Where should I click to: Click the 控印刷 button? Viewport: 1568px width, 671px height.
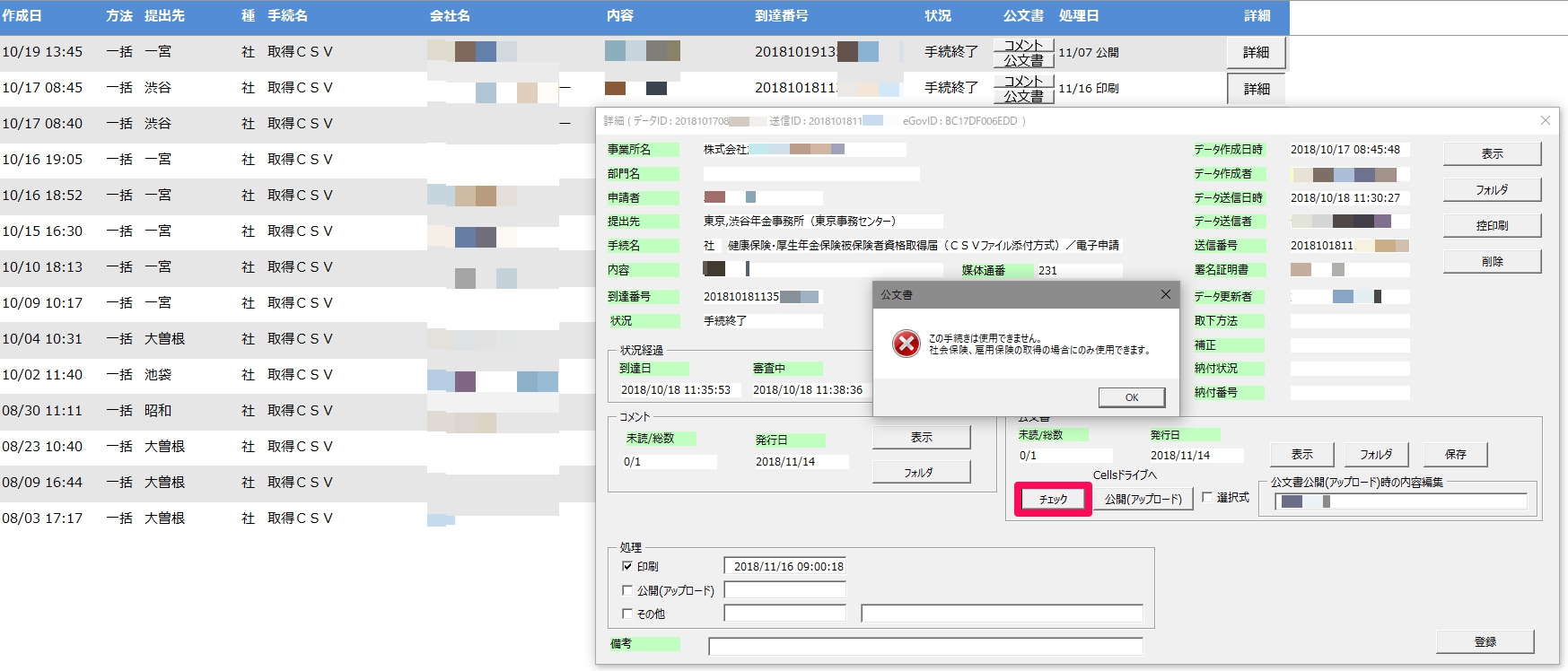(x=1492, y=226)
